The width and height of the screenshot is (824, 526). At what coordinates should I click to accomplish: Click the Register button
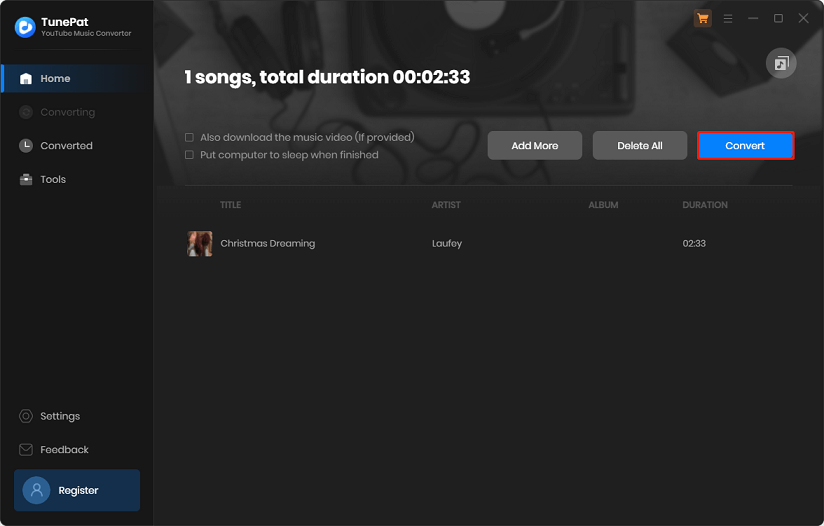click(x=77, y=490)
